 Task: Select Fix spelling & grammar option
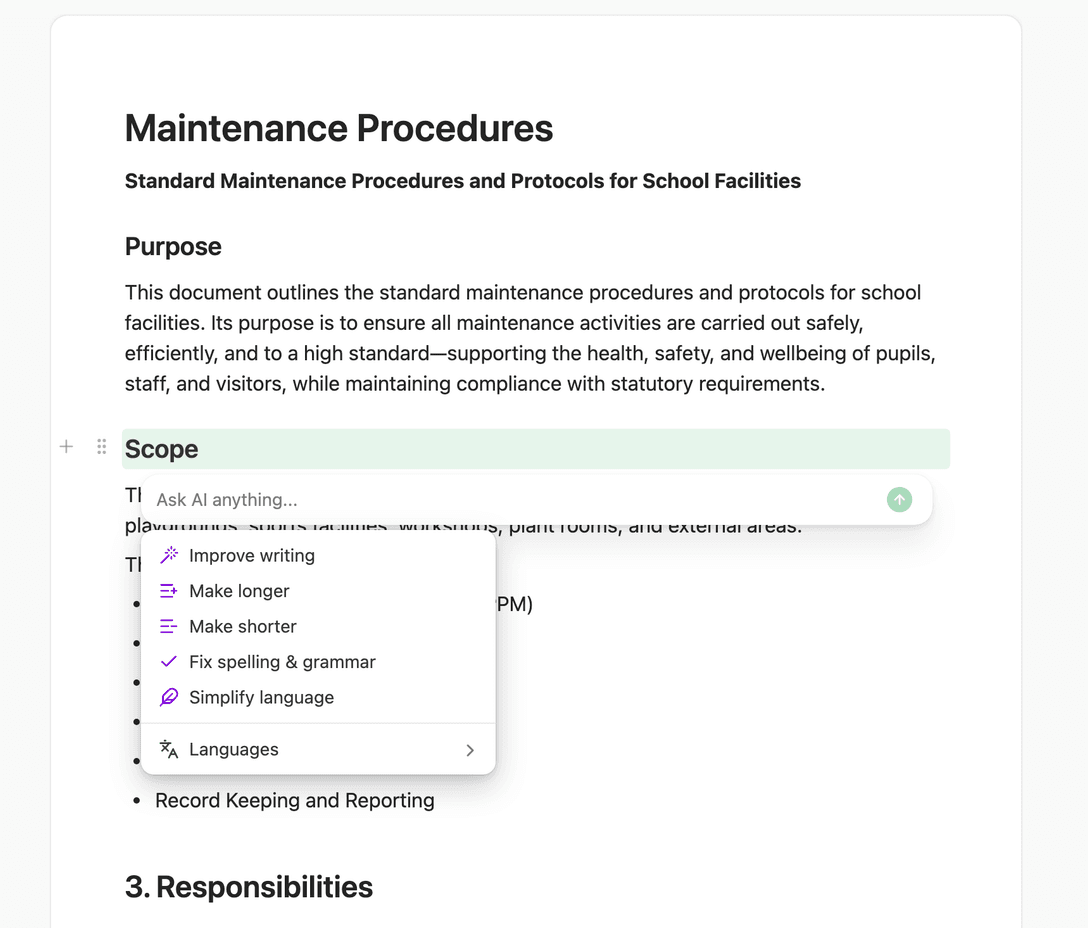pyautogui.click(x=318, y=661)
